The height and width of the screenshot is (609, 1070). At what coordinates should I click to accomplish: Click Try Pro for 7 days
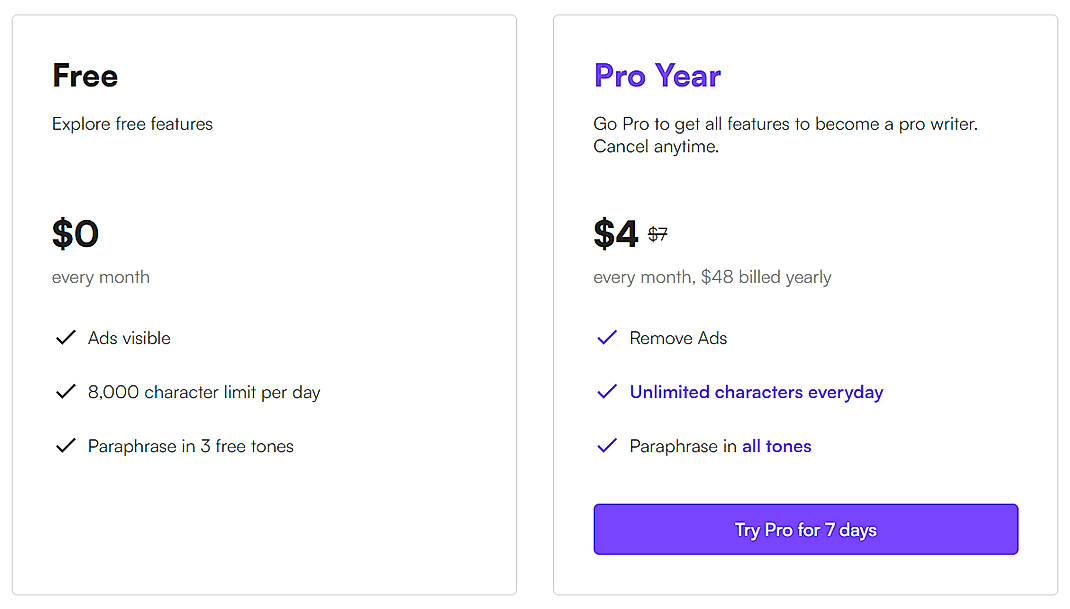coord(805,529)
